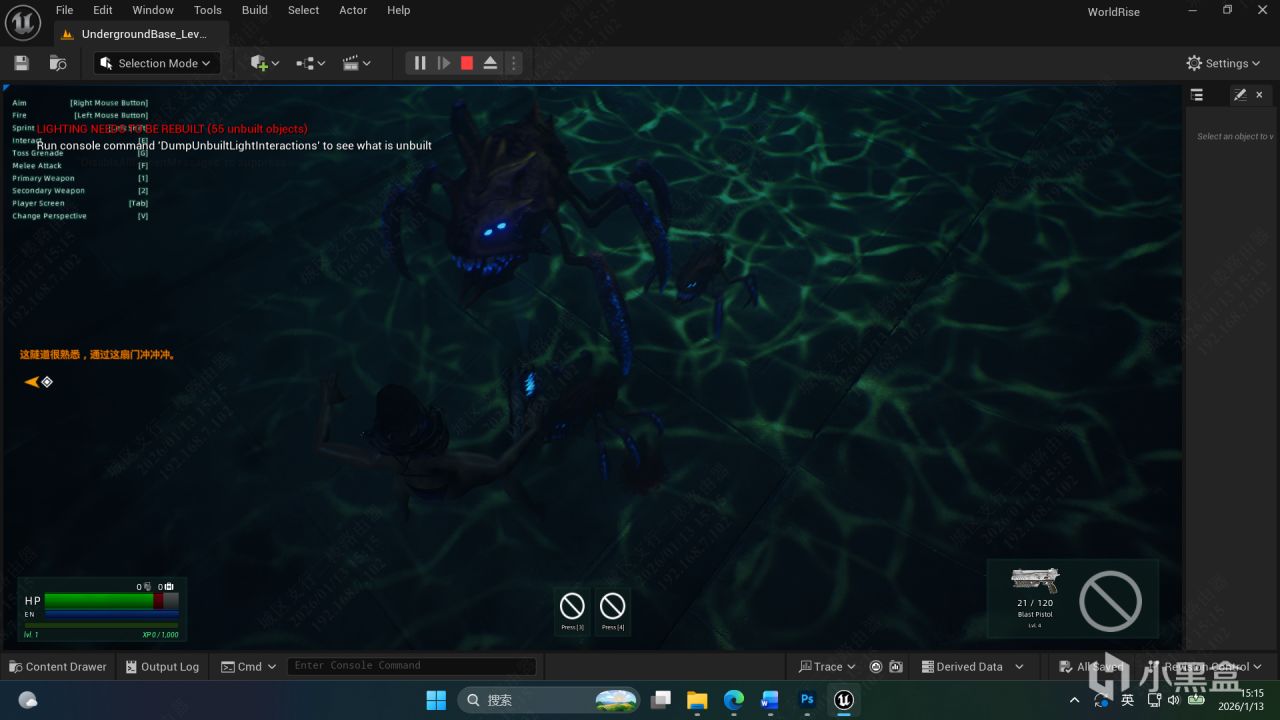Open the Revision Control dropdown
This screenshot has height=720, width=1280.
point(1203,667)
